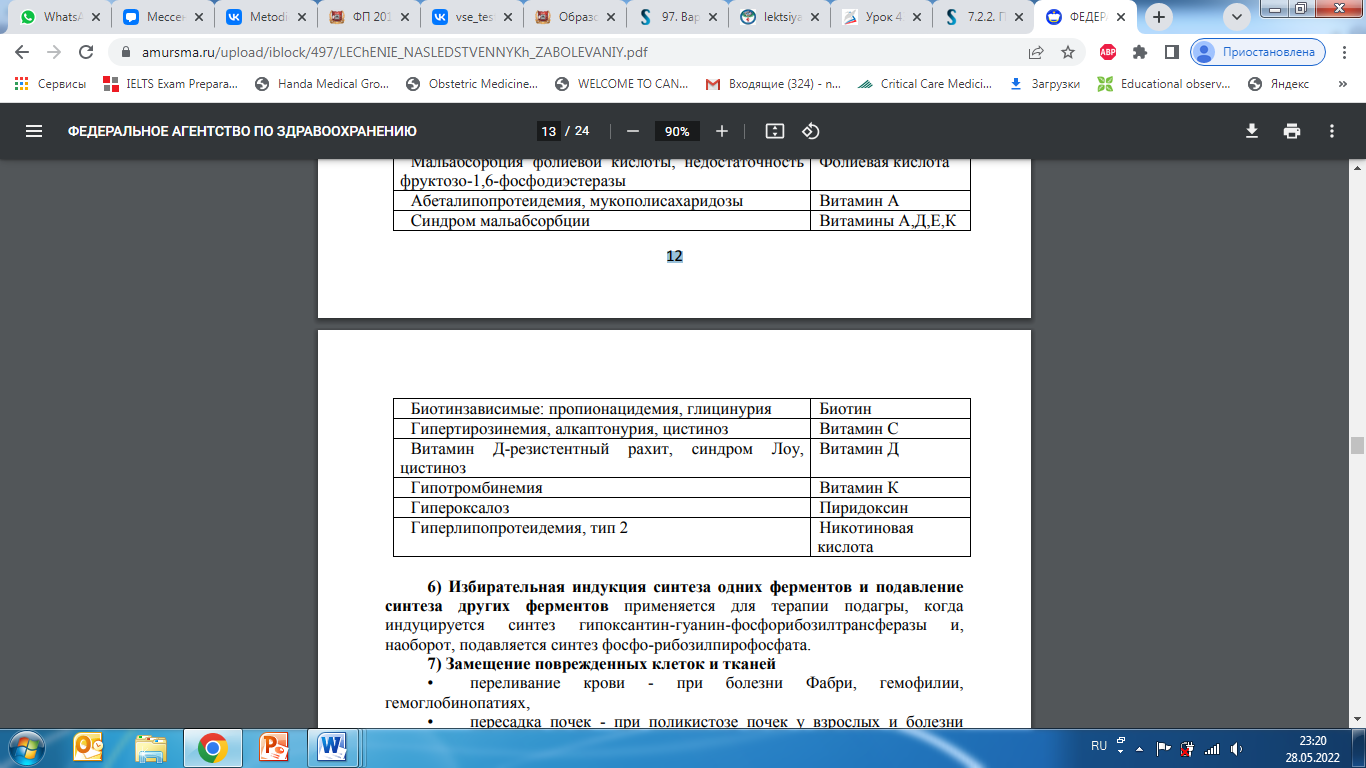Bookmark this page with the star
1366x768 pixels.
[x=1068, y=52]
